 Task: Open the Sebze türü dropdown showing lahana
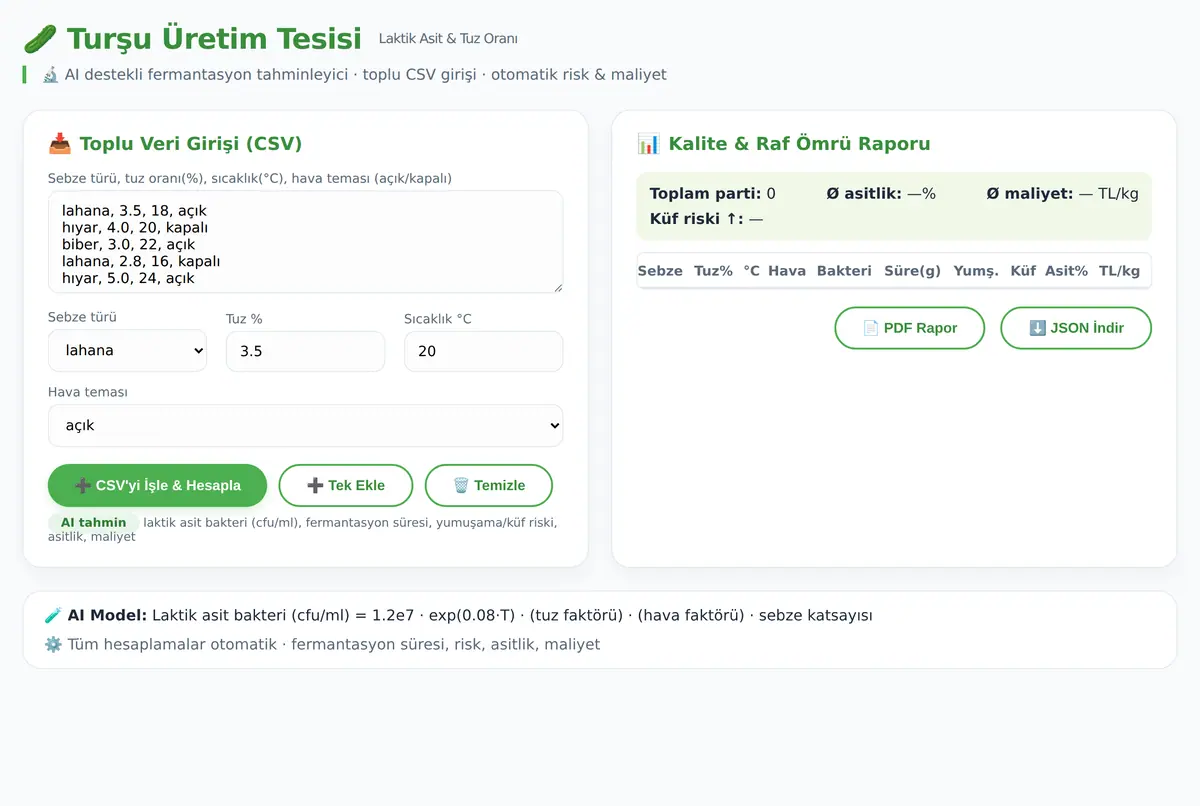pos(127,351)
